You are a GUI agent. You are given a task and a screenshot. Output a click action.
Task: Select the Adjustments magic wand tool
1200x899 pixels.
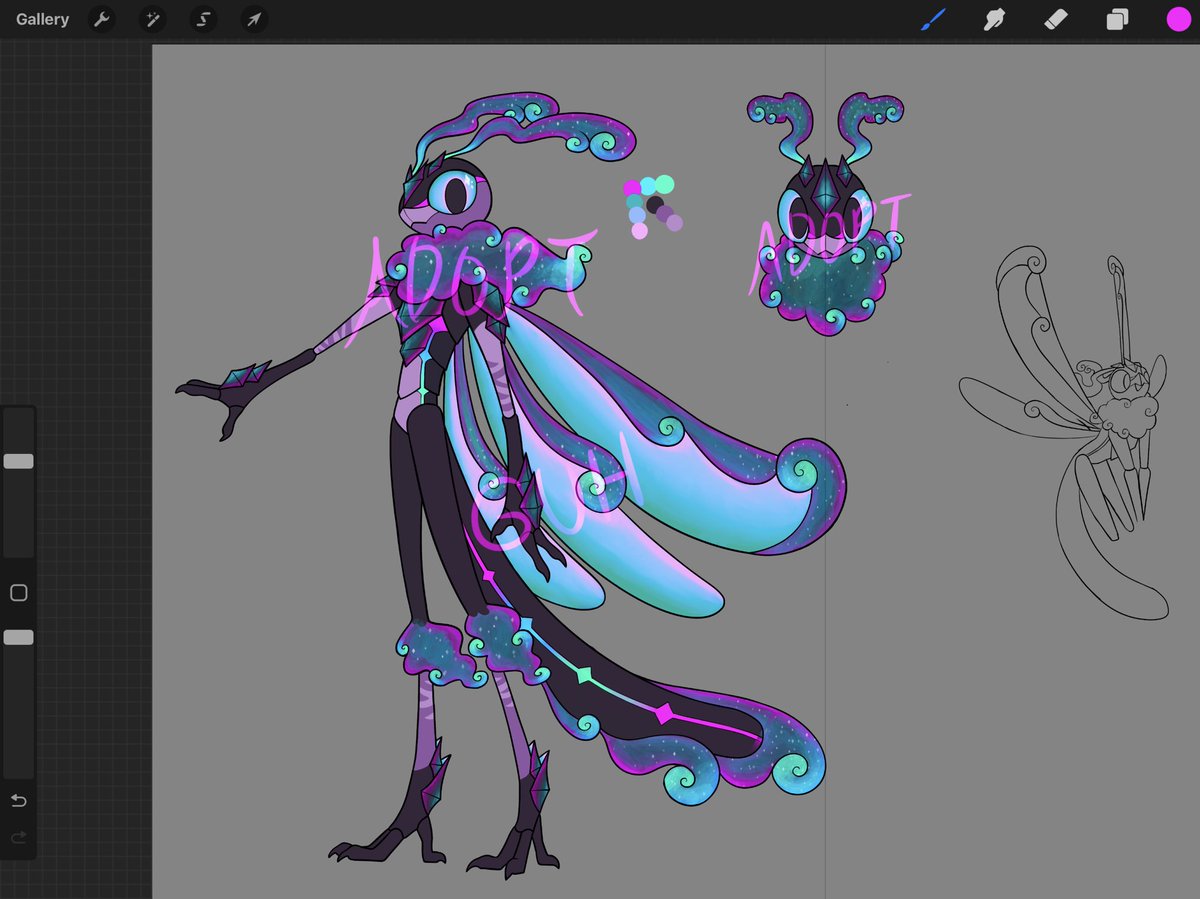coord(152,19)
